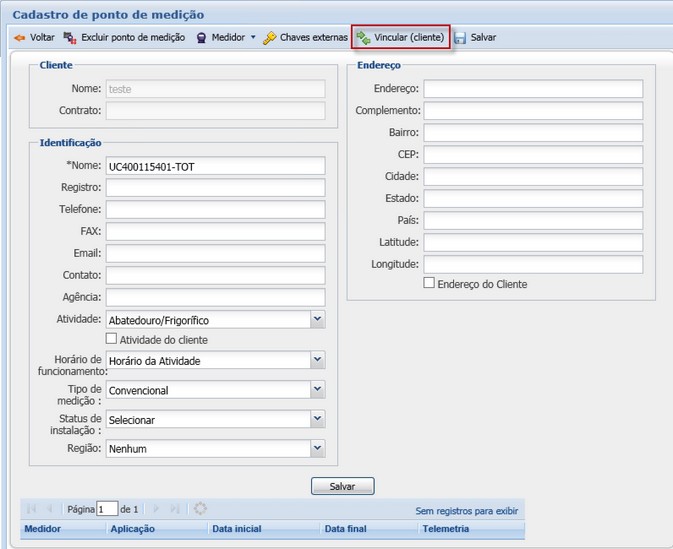Click the Chaves externas key icon
The image size is (673, 549).
click(x=270, y=38)
